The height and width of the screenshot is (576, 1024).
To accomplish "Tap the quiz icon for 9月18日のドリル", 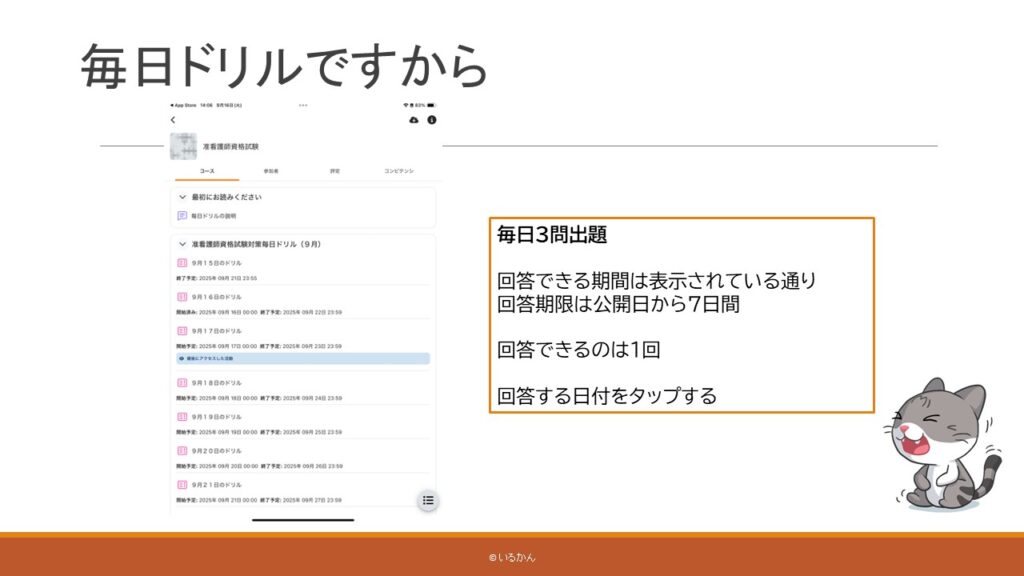I will (x=182, y=383).
